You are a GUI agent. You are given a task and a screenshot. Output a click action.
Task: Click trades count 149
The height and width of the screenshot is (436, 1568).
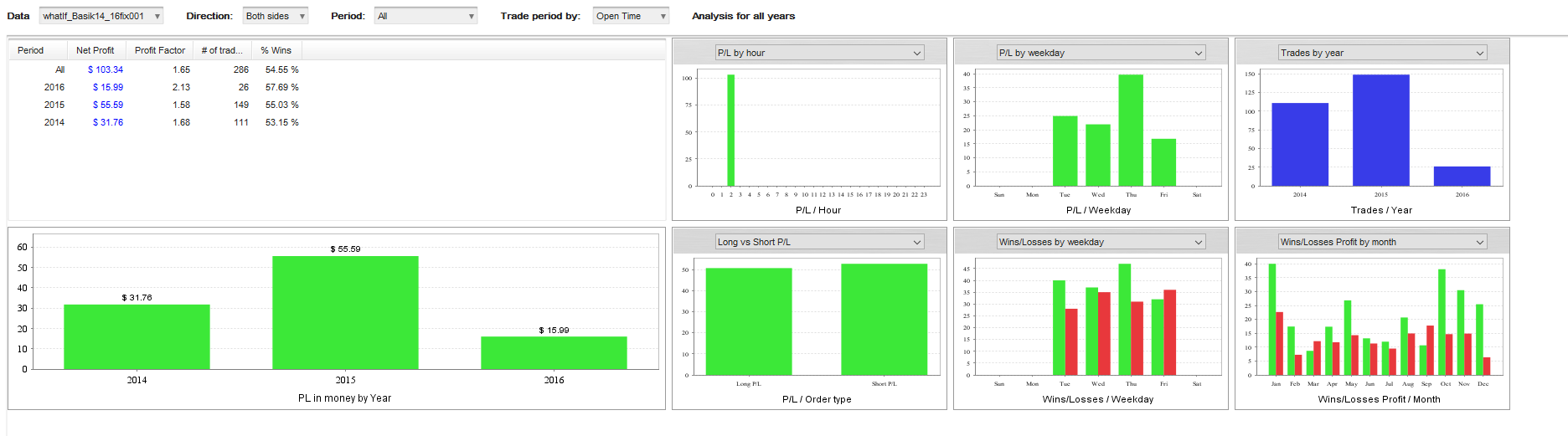coord(241,105)
